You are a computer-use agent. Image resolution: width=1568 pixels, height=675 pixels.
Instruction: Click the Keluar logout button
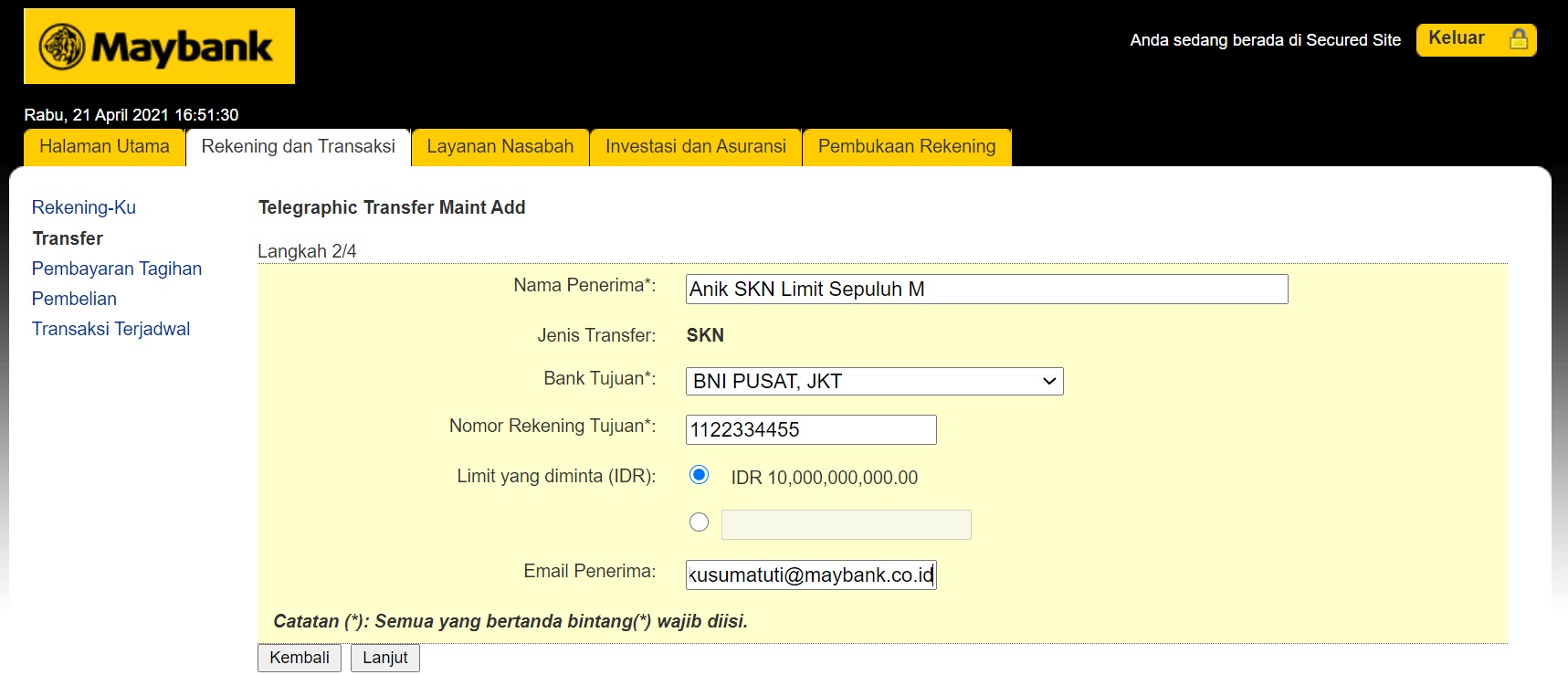coord(1476,40)
